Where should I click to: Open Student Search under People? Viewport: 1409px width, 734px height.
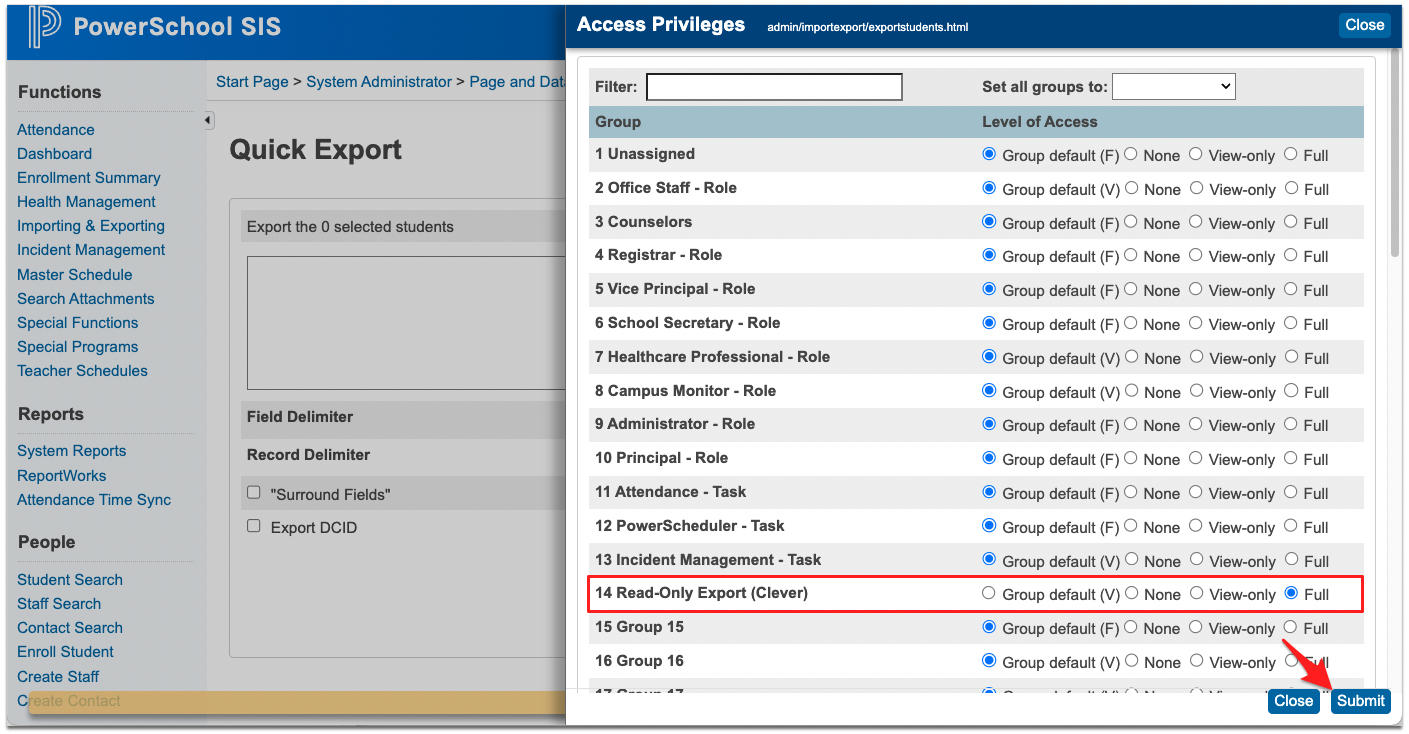pos(69,579)
